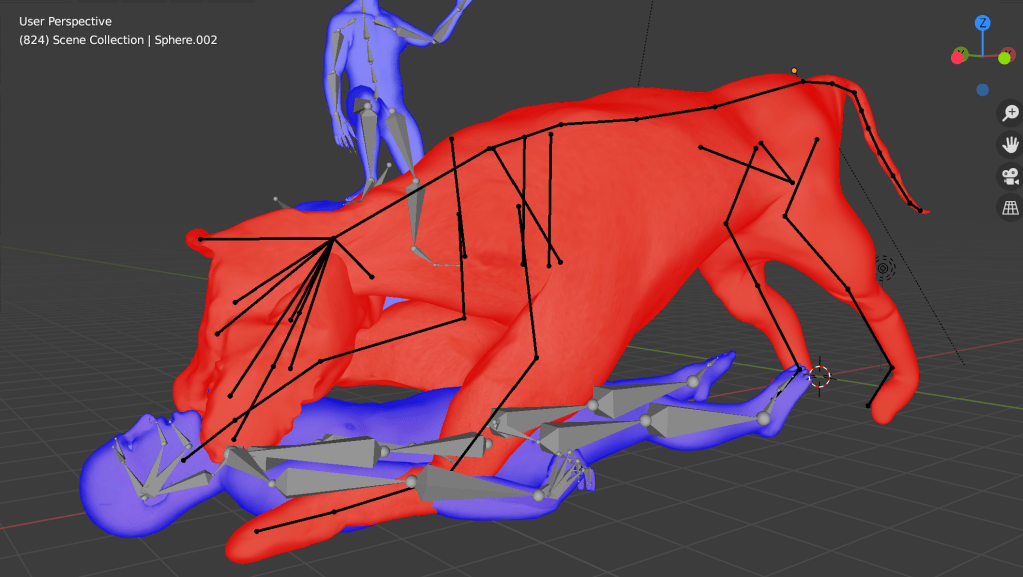Click the cow's horn bone tip

(x=201, y=239)
